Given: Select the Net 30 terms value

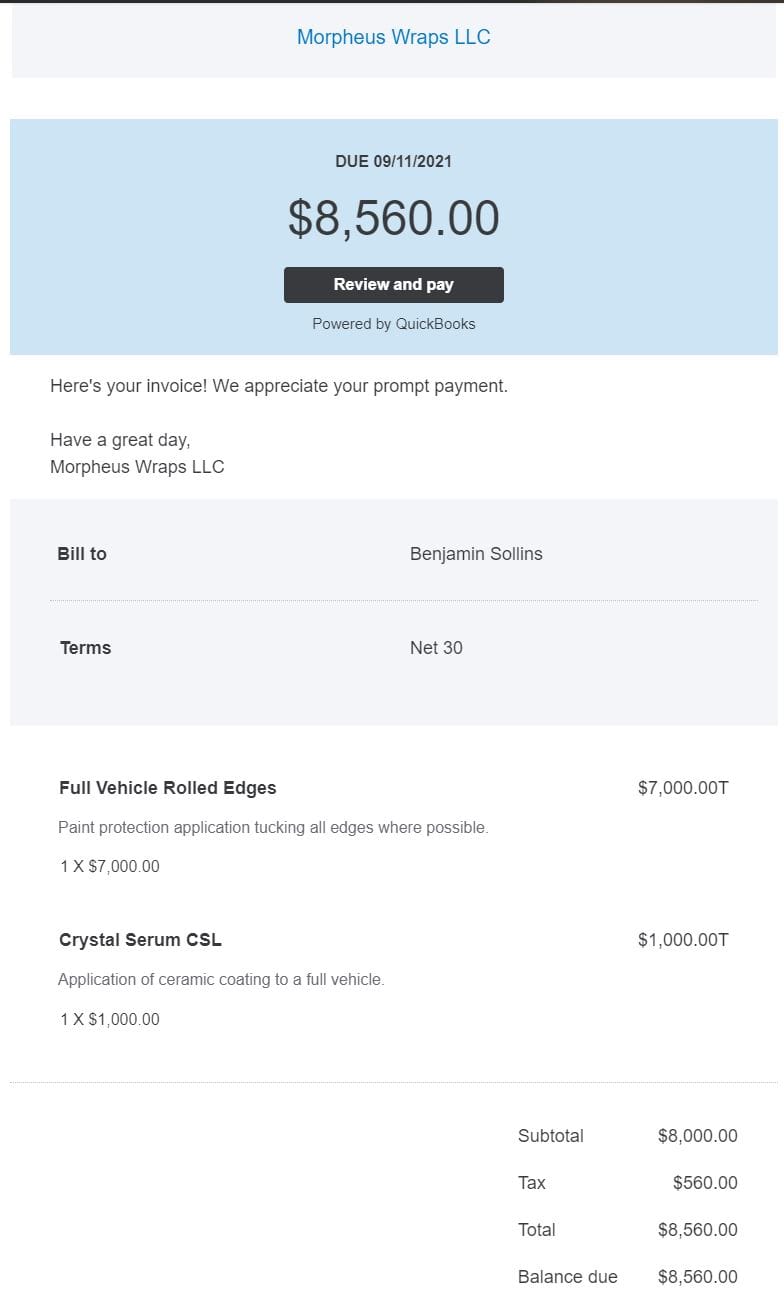Looking at the screenshot, I should (x=436, y=648).
